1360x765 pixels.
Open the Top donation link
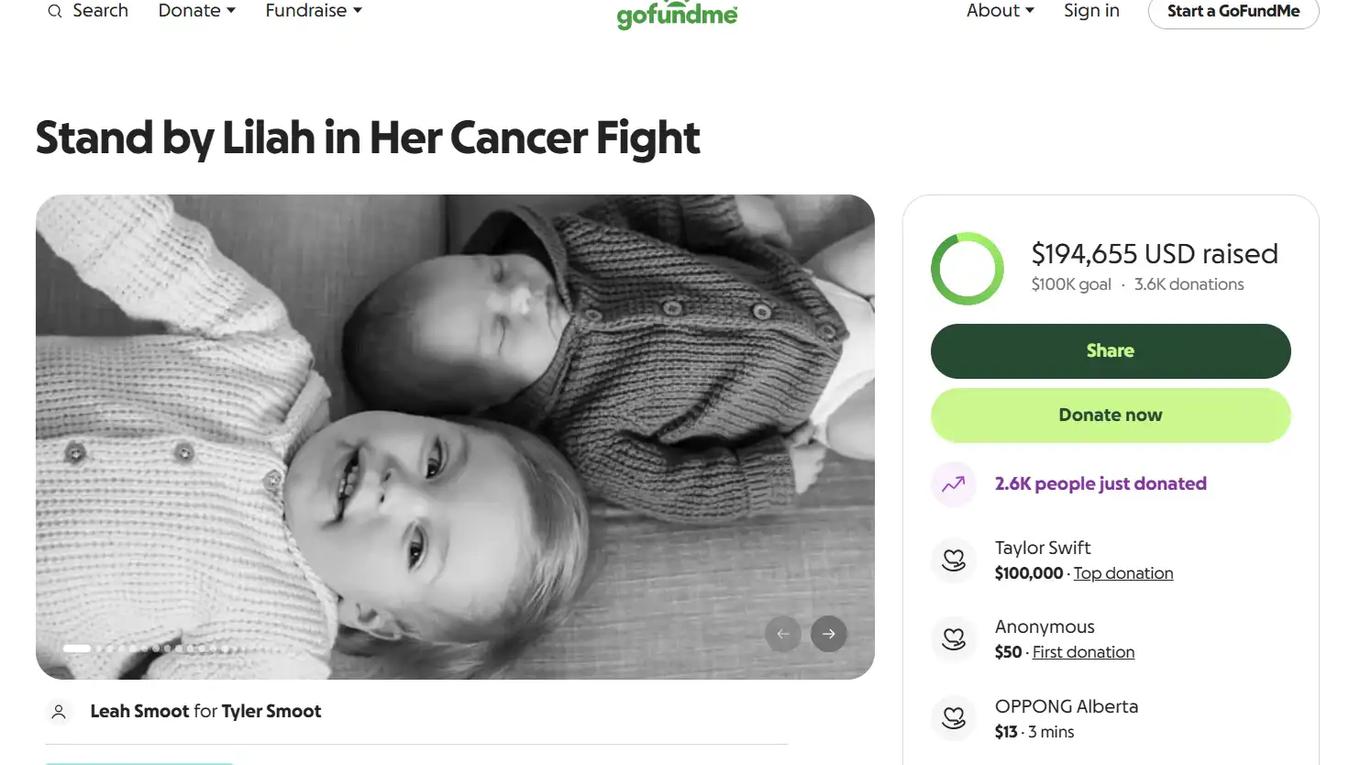coord(1123,573)
